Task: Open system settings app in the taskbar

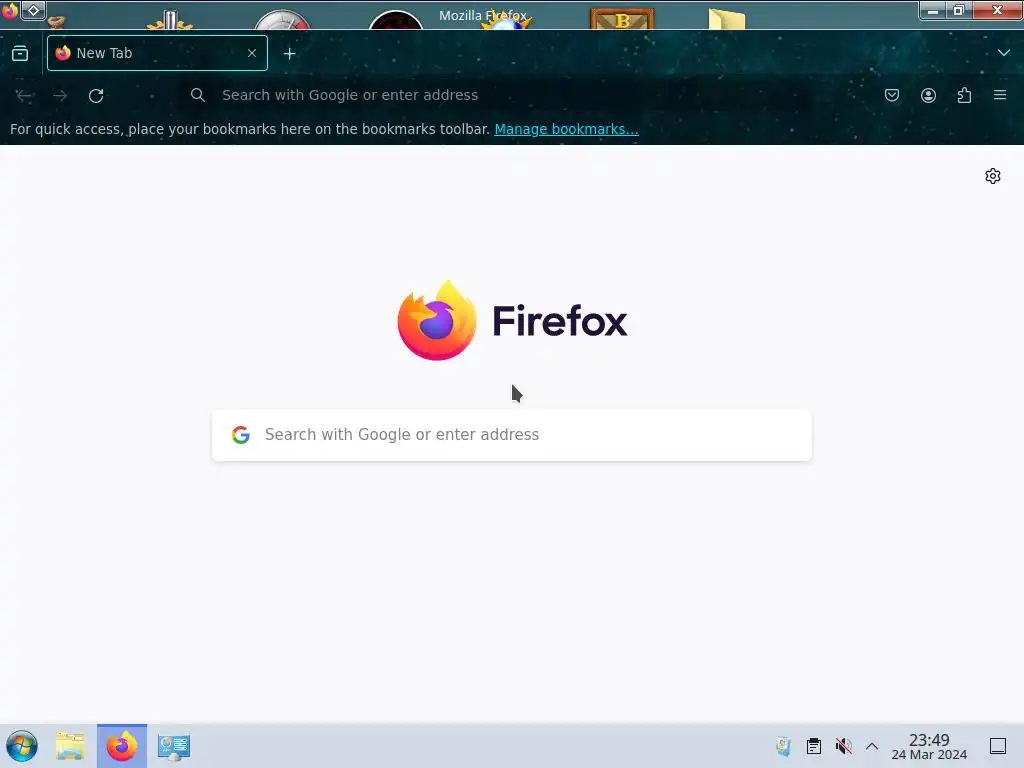Action: [174, 746]
